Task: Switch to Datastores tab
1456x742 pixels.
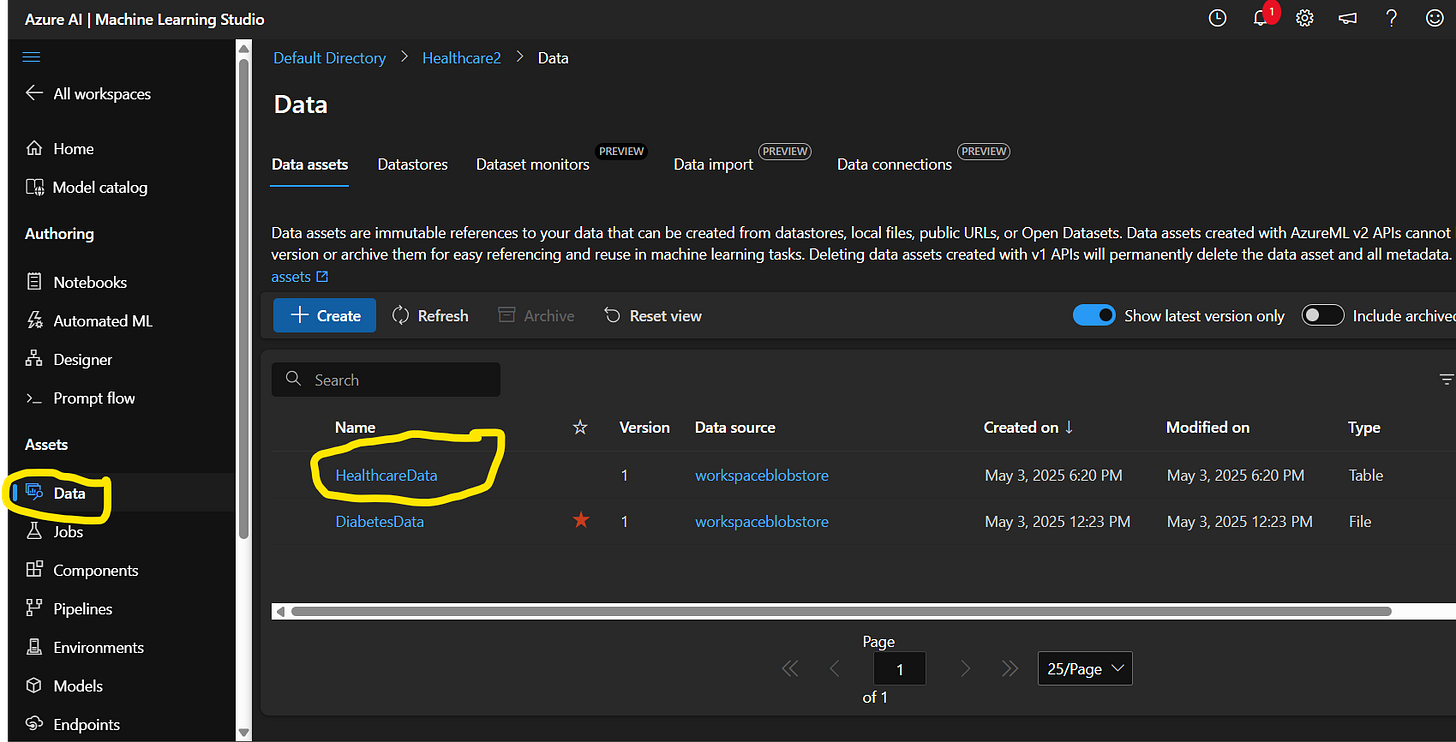Action: pyautogui.click(x=413, y=164)
